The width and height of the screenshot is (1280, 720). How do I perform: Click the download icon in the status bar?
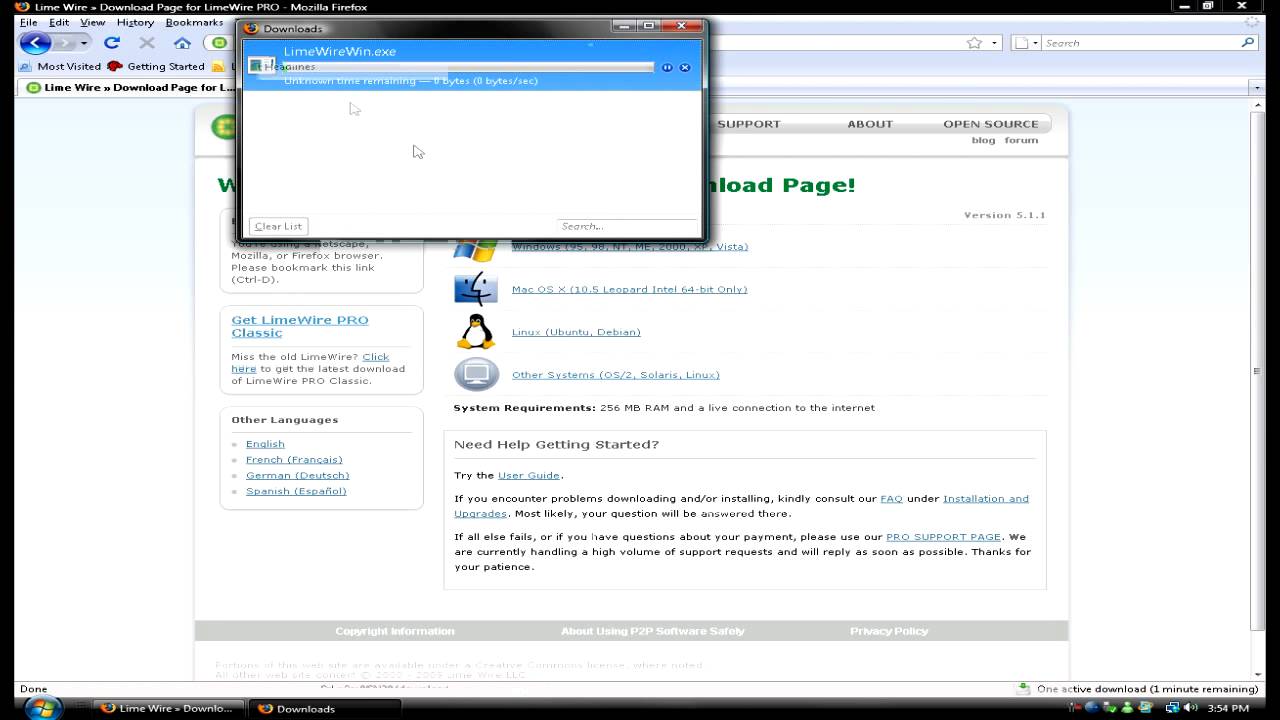(1023, 689)
